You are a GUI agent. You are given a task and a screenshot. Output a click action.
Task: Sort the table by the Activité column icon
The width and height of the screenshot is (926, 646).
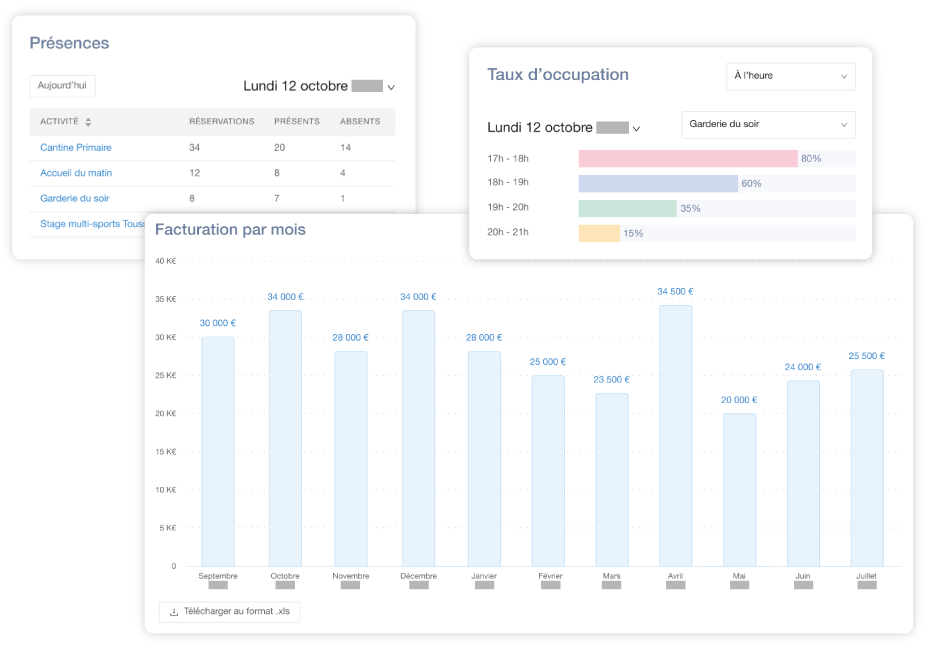[x=88, y=122]
